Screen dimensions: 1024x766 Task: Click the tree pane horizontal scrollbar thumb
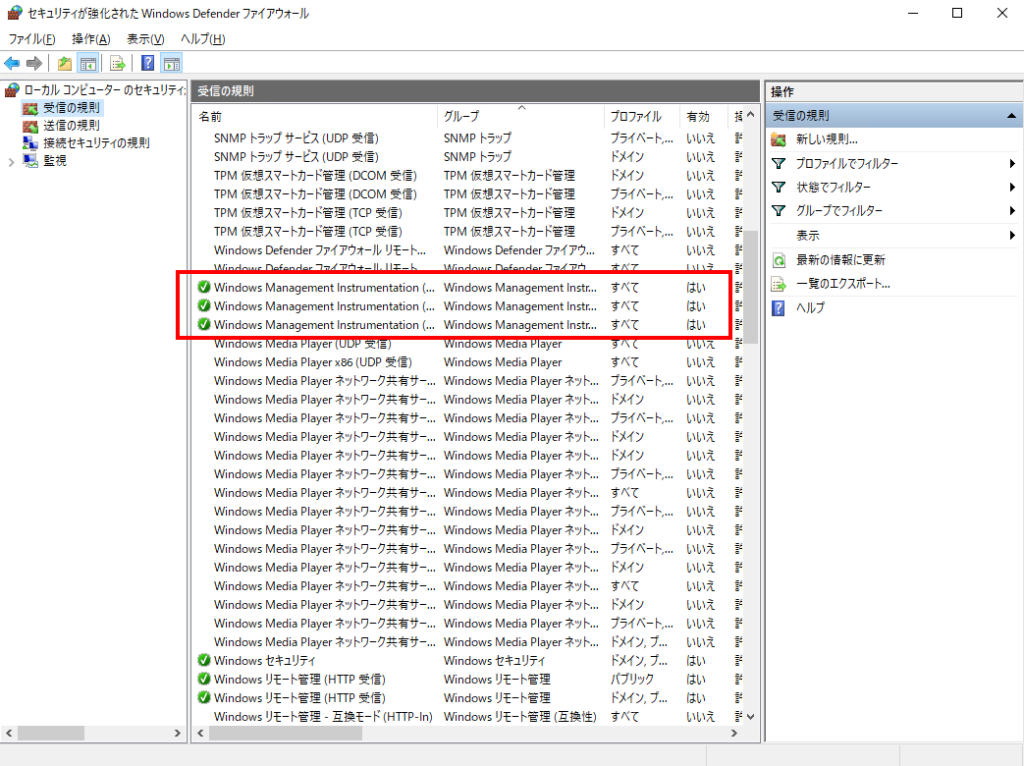[51, 733]
